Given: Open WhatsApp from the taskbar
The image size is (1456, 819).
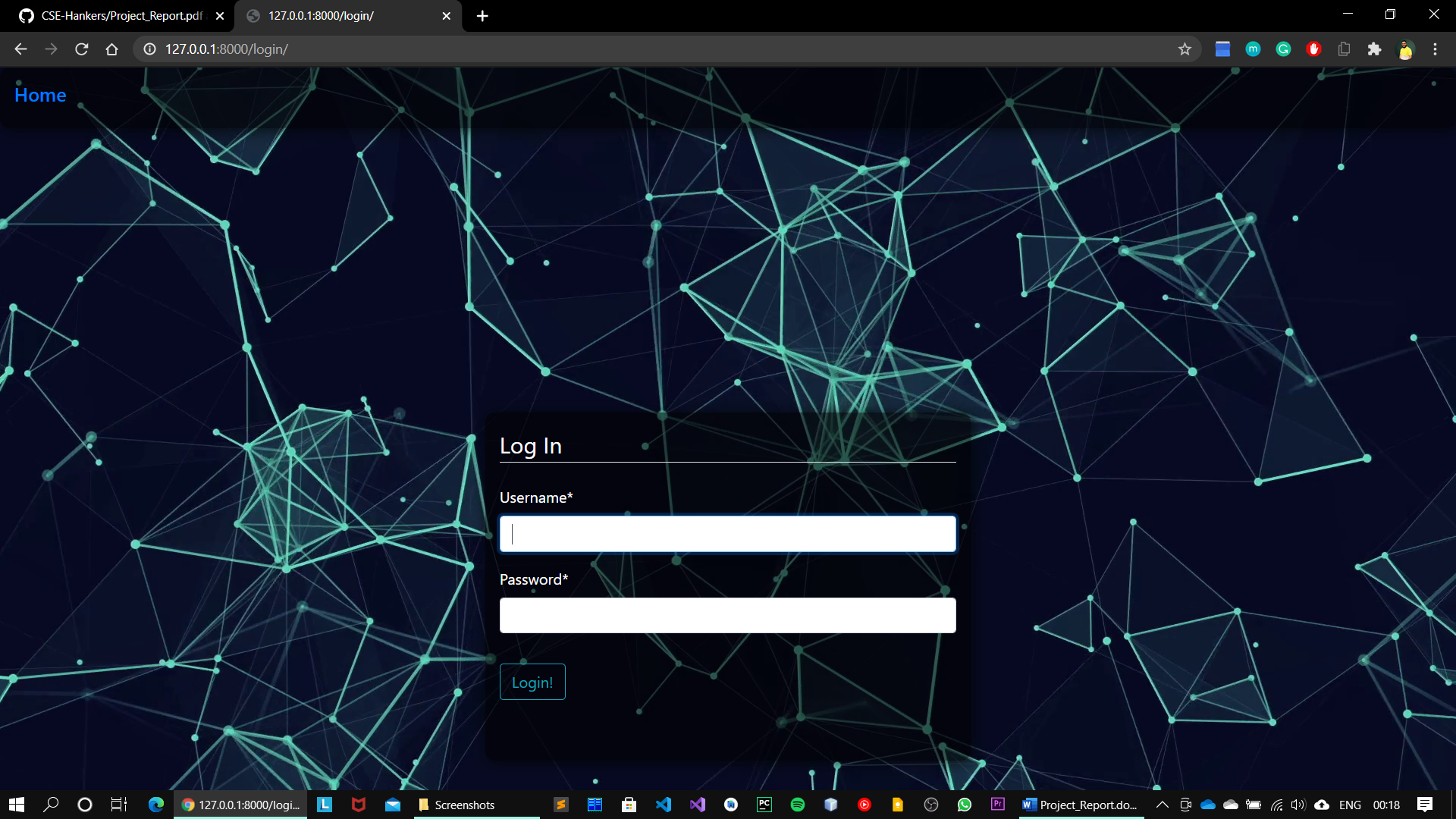Looking at the screenshot, I should coord(965,805).
